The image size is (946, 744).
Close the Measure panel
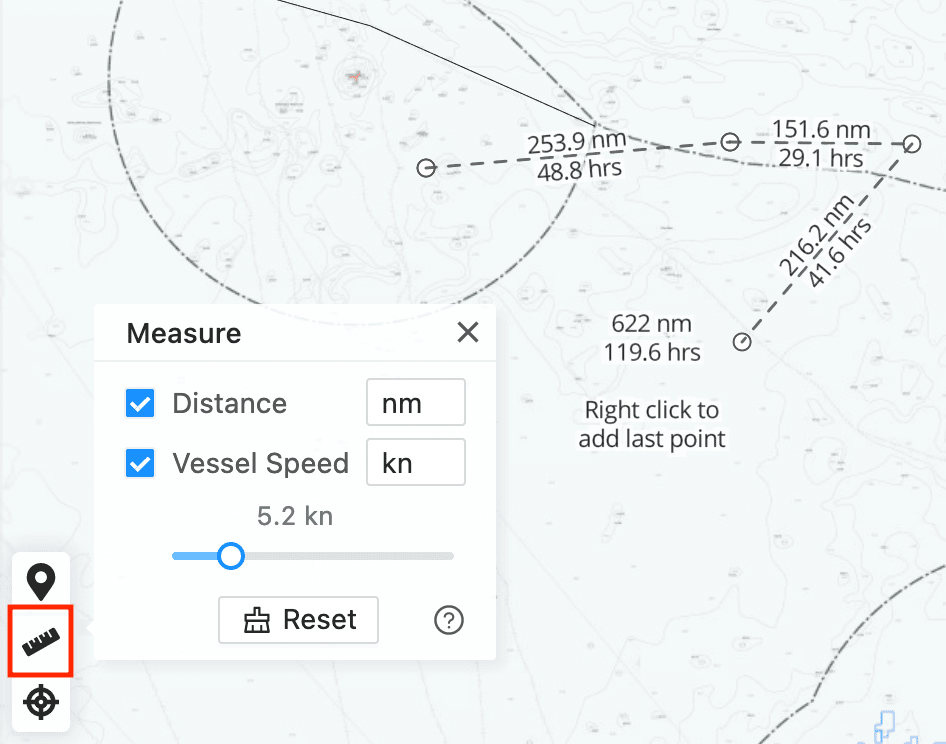[468, 332]
